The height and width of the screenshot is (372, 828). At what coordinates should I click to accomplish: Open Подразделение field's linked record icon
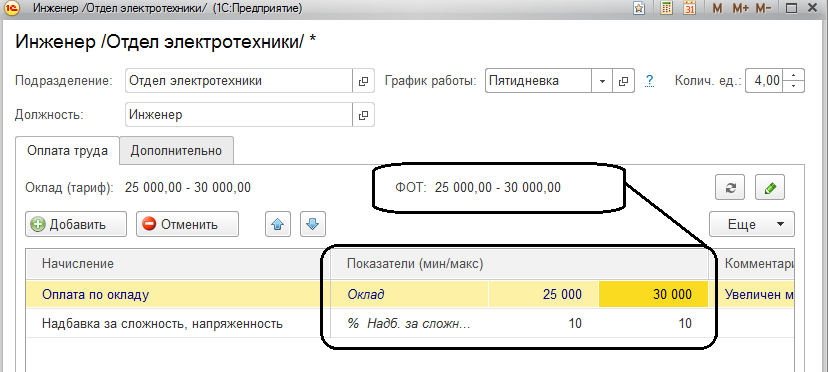point(363,81)
